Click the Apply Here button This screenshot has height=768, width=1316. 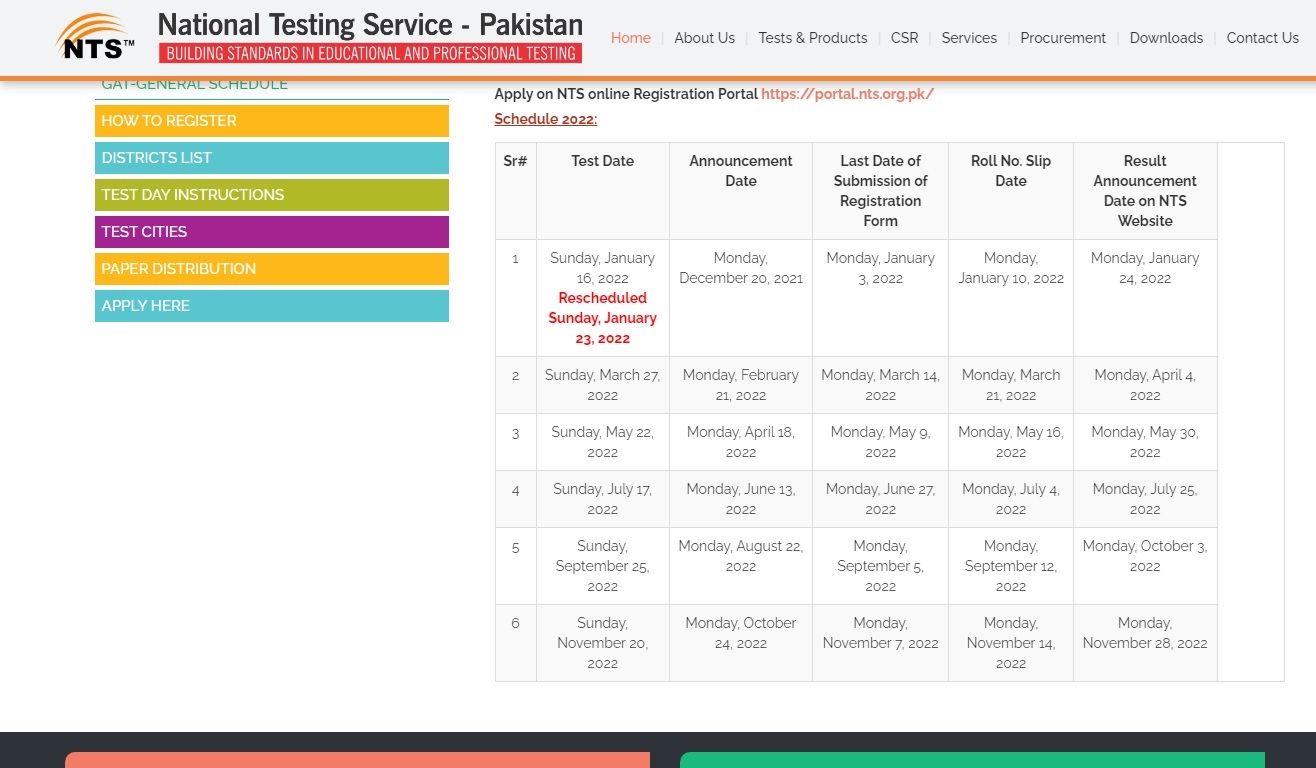(x=271, y=306)
